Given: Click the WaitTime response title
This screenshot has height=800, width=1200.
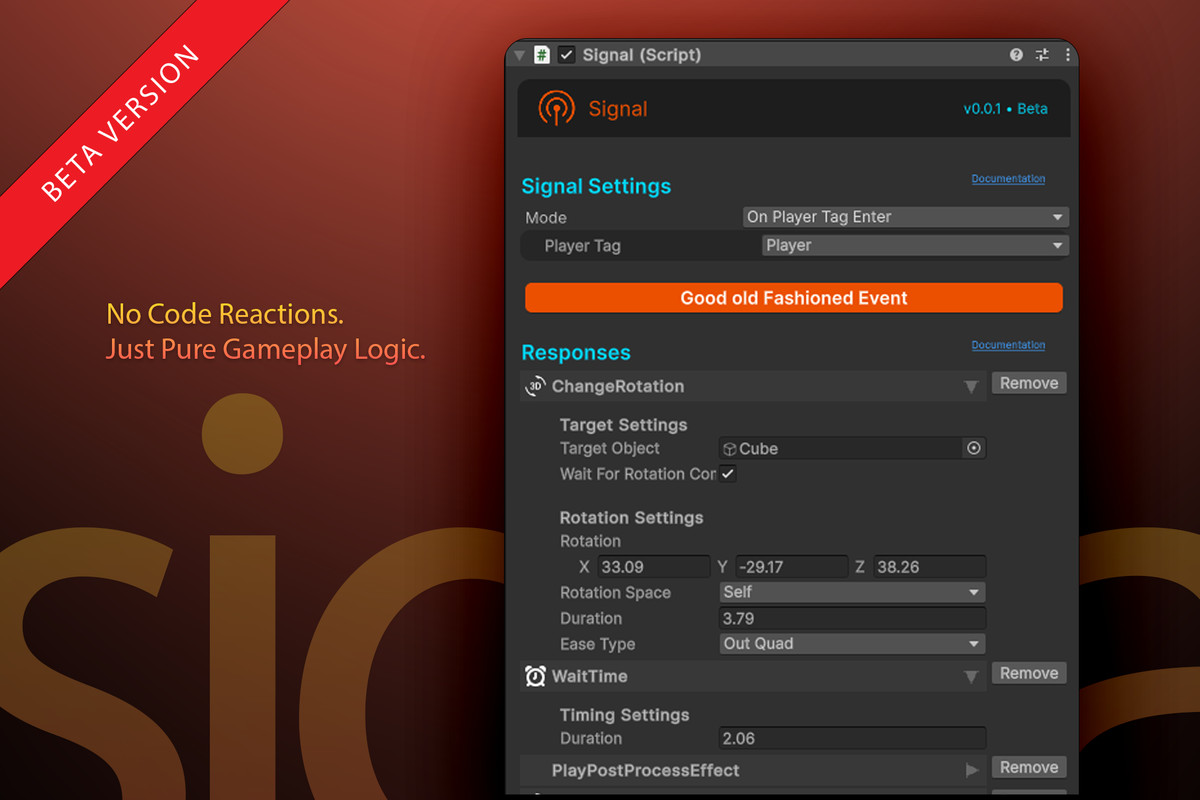Looking at the screenshot, I should click(x=590, y=676).
